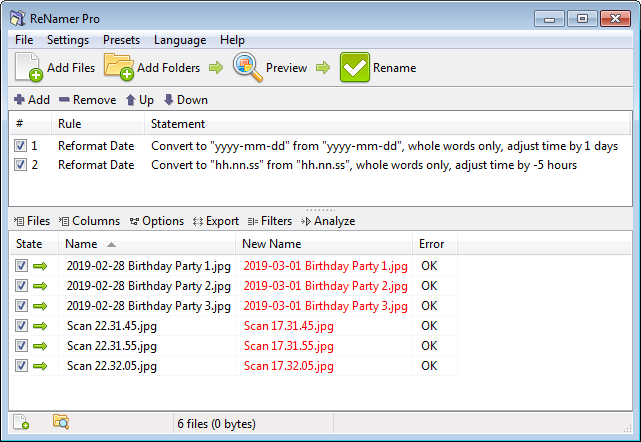Click the status bar add file icon

point(21,422)
